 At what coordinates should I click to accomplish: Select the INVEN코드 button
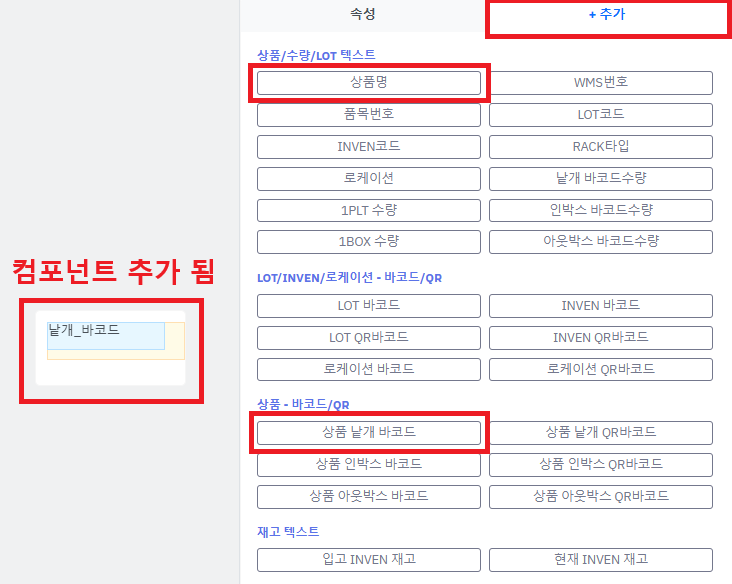point(368,146)
